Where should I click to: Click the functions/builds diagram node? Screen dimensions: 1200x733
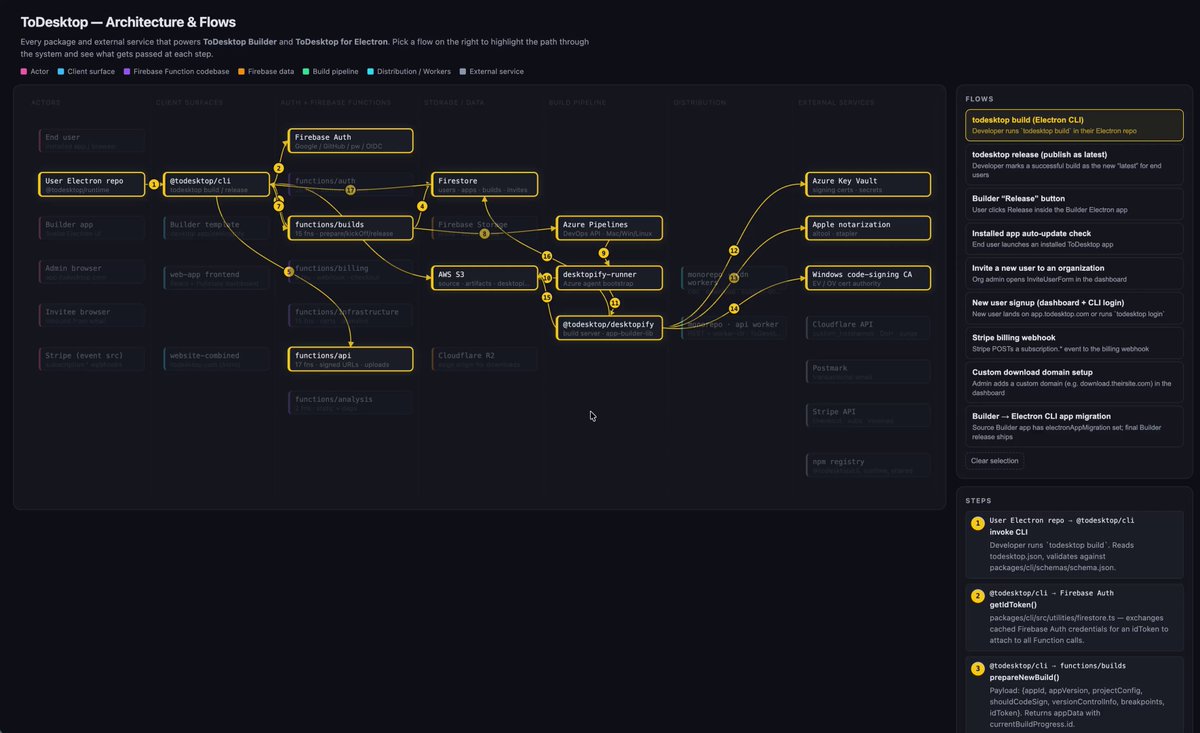tap(351, 228)
